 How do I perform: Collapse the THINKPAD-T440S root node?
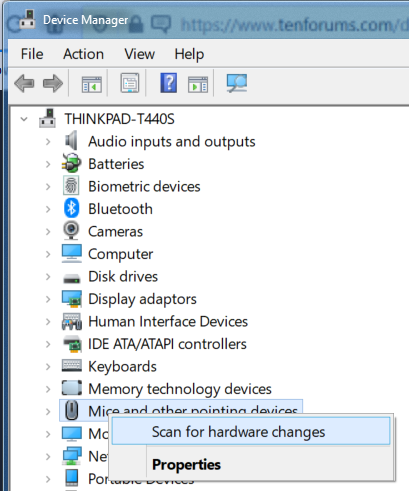[x=24, y=119]
